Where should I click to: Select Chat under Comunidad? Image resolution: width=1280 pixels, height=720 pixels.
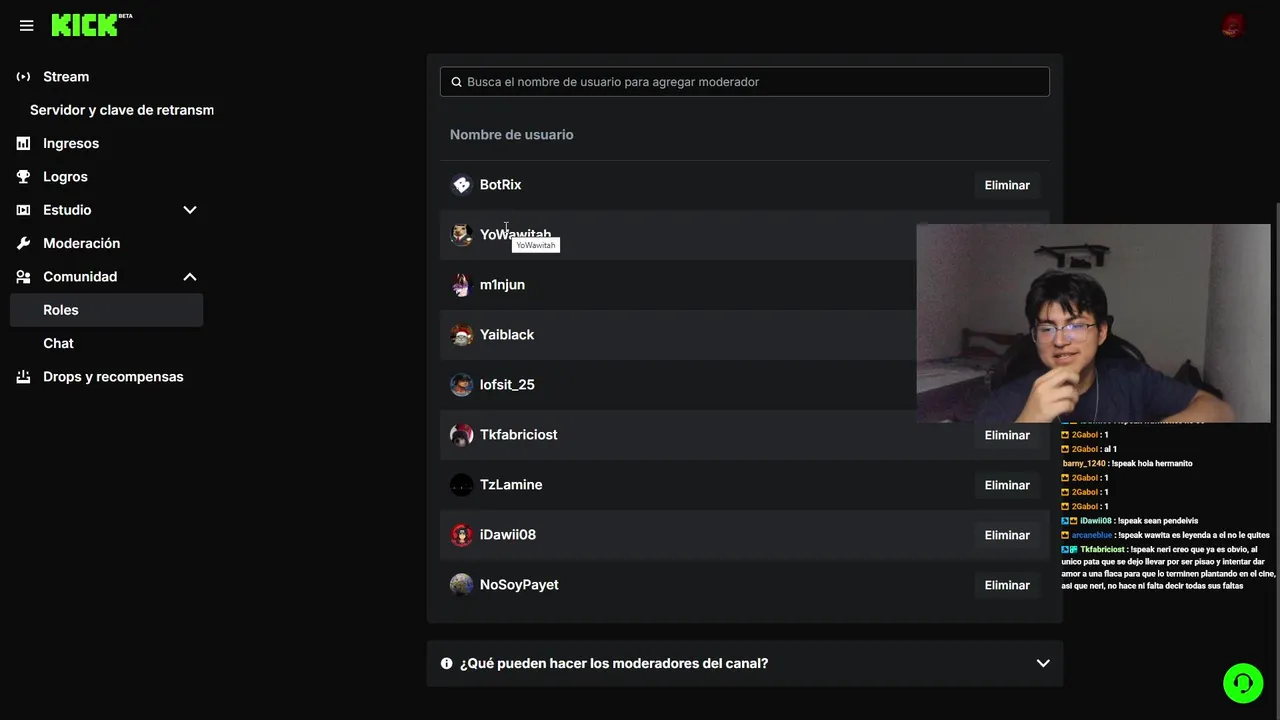pos(58,343)
